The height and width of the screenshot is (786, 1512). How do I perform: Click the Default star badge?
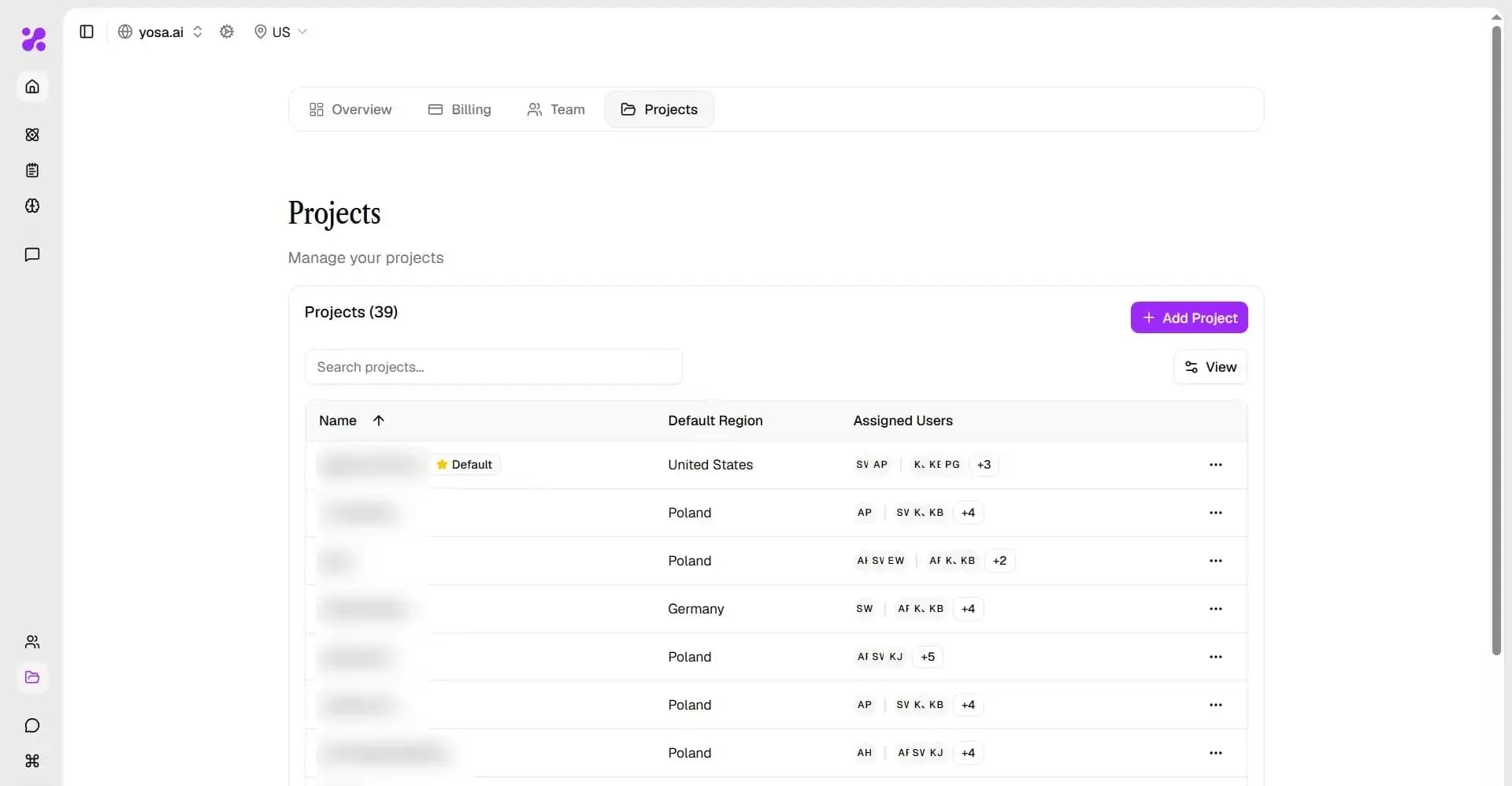tap(465, 465)
